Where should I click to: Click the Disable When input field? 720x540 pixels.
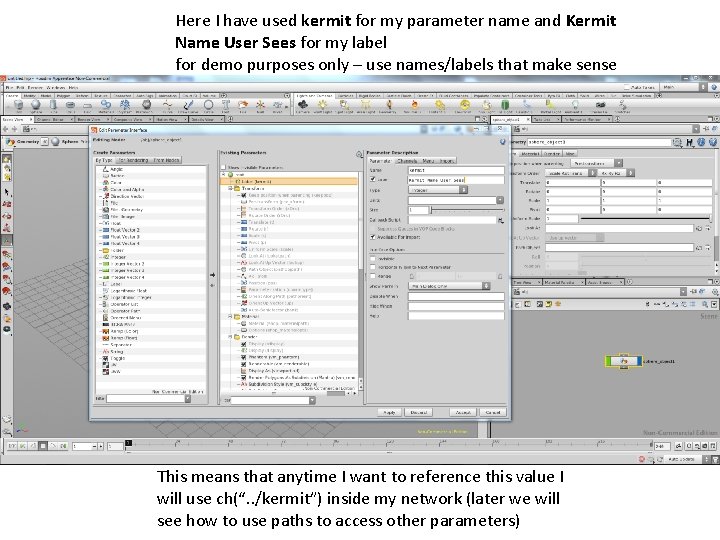point(456,296)
